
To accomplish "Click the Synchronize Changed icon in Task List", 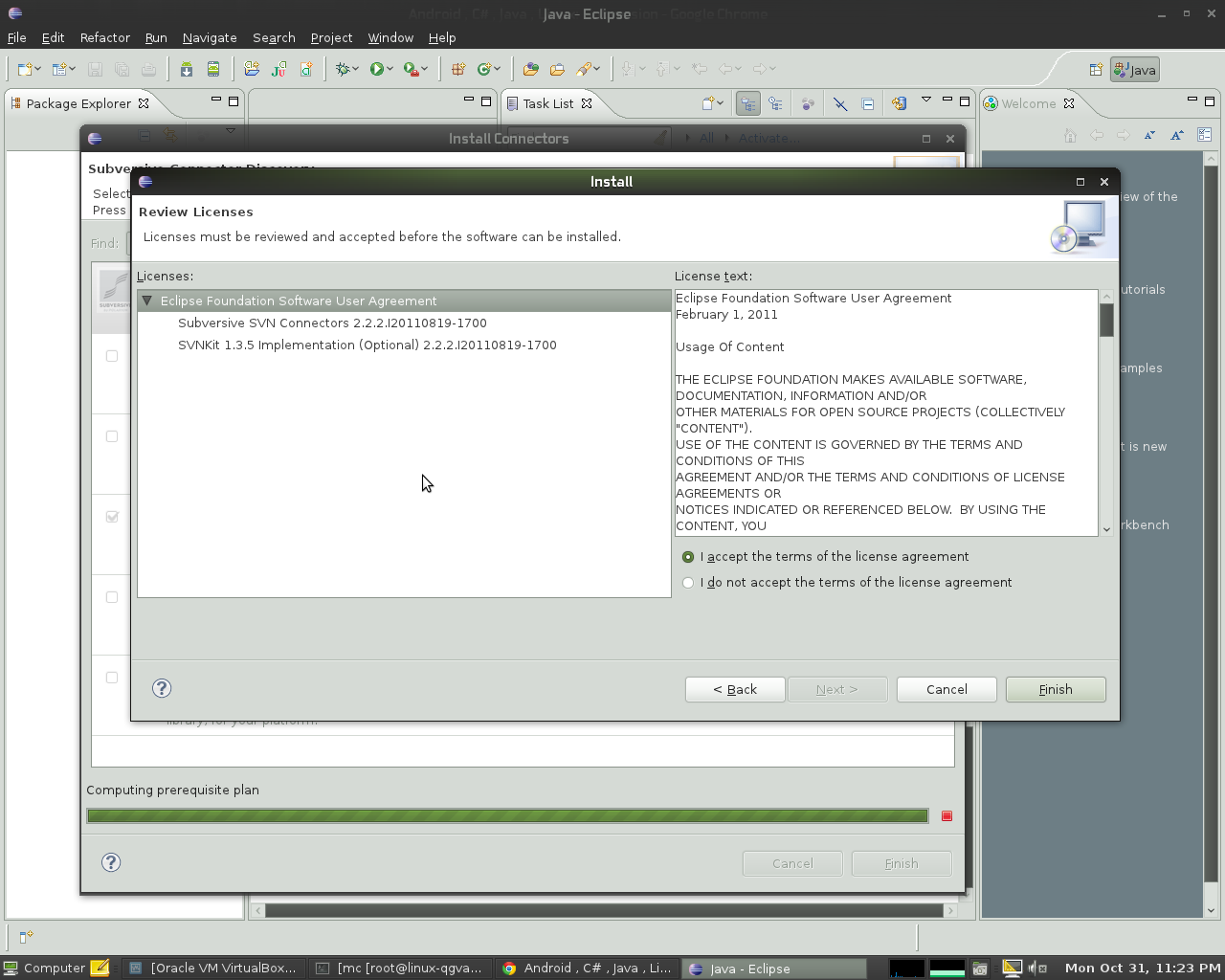I will (899, 103).
